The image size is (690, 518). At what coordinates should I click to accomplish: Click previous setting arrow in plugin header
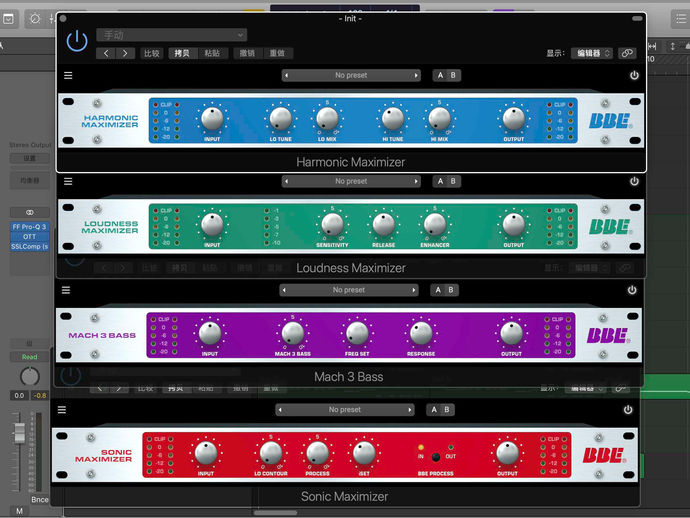point(106,53)
